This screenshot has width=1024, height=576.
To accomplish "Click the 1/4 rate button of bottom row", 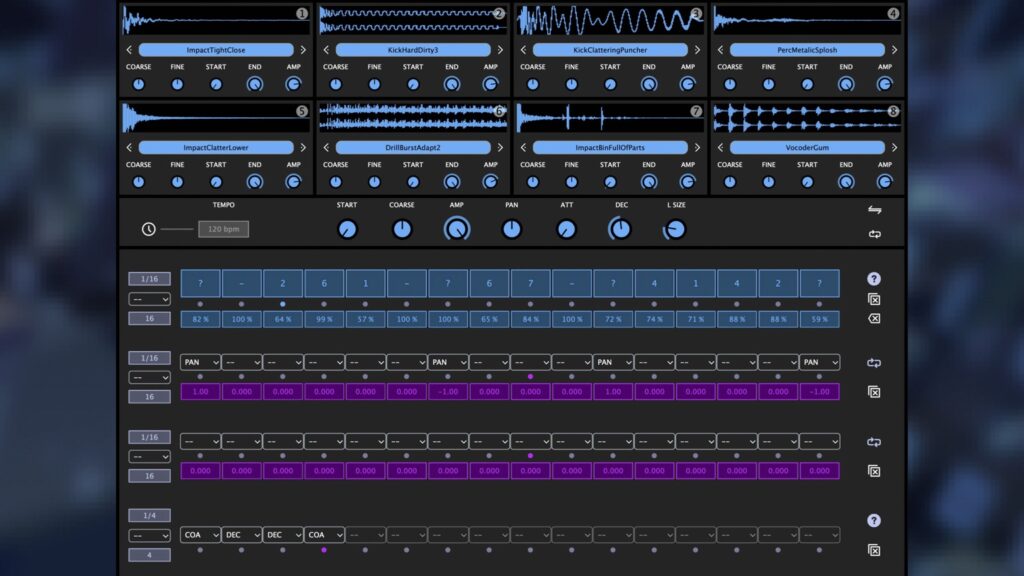I will point(150,515).
